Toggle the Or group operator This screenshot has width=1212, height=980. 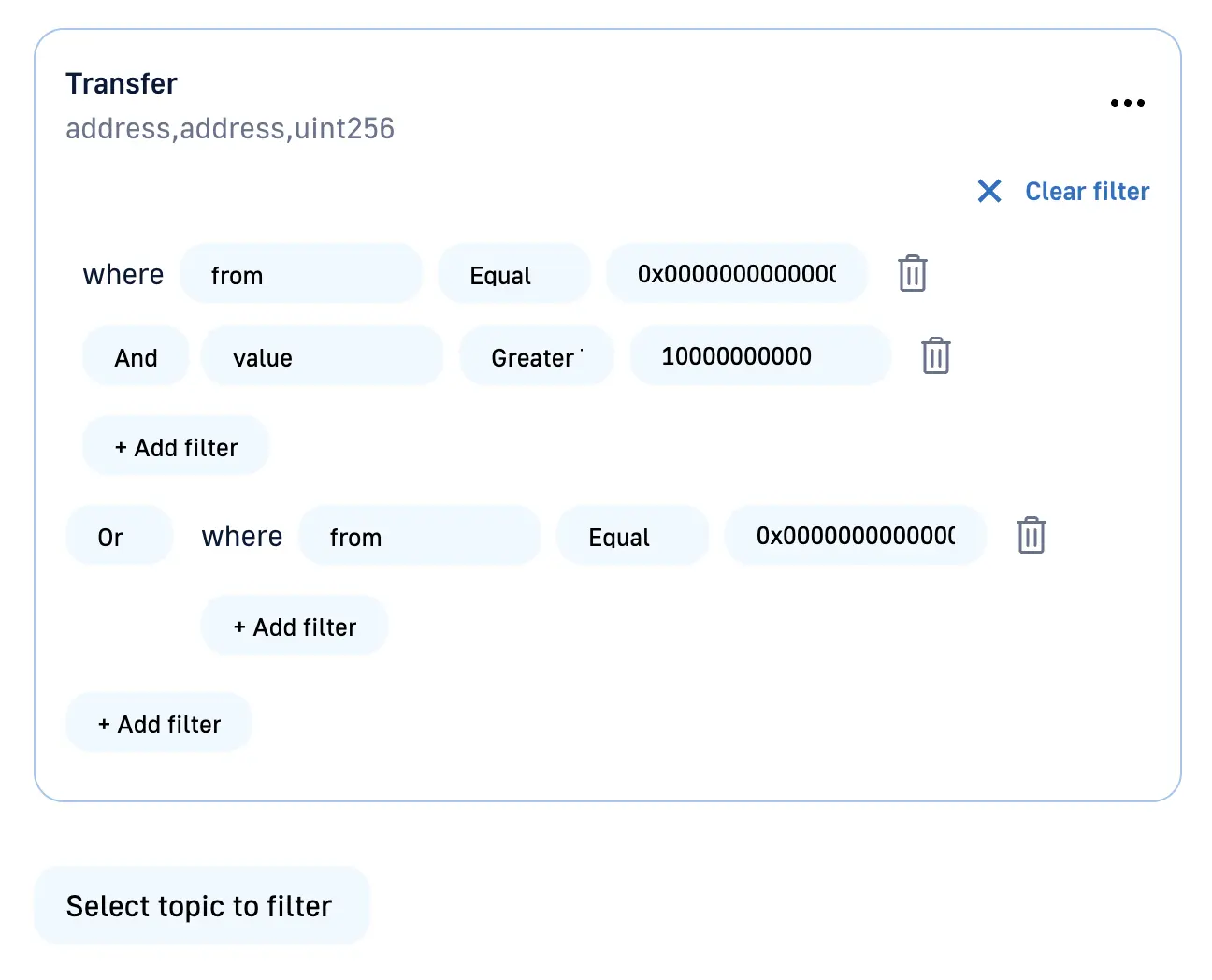[x=119, y=536]
